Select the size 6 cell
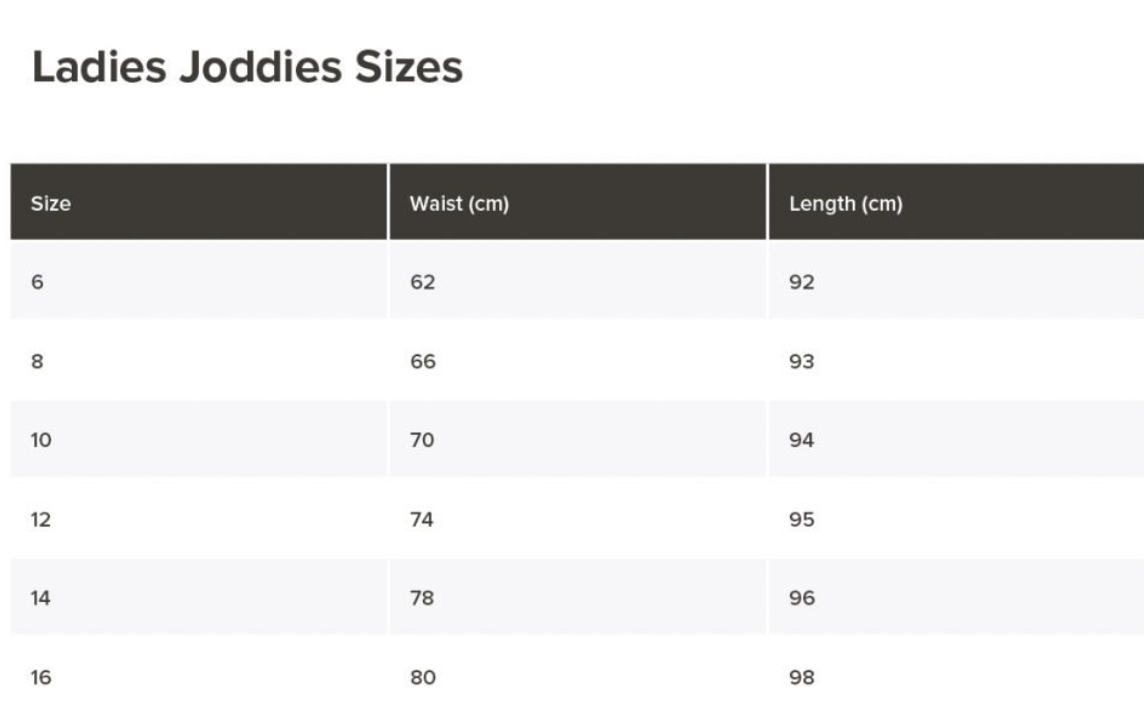The image size is (1144, 714). click(38, 282)
